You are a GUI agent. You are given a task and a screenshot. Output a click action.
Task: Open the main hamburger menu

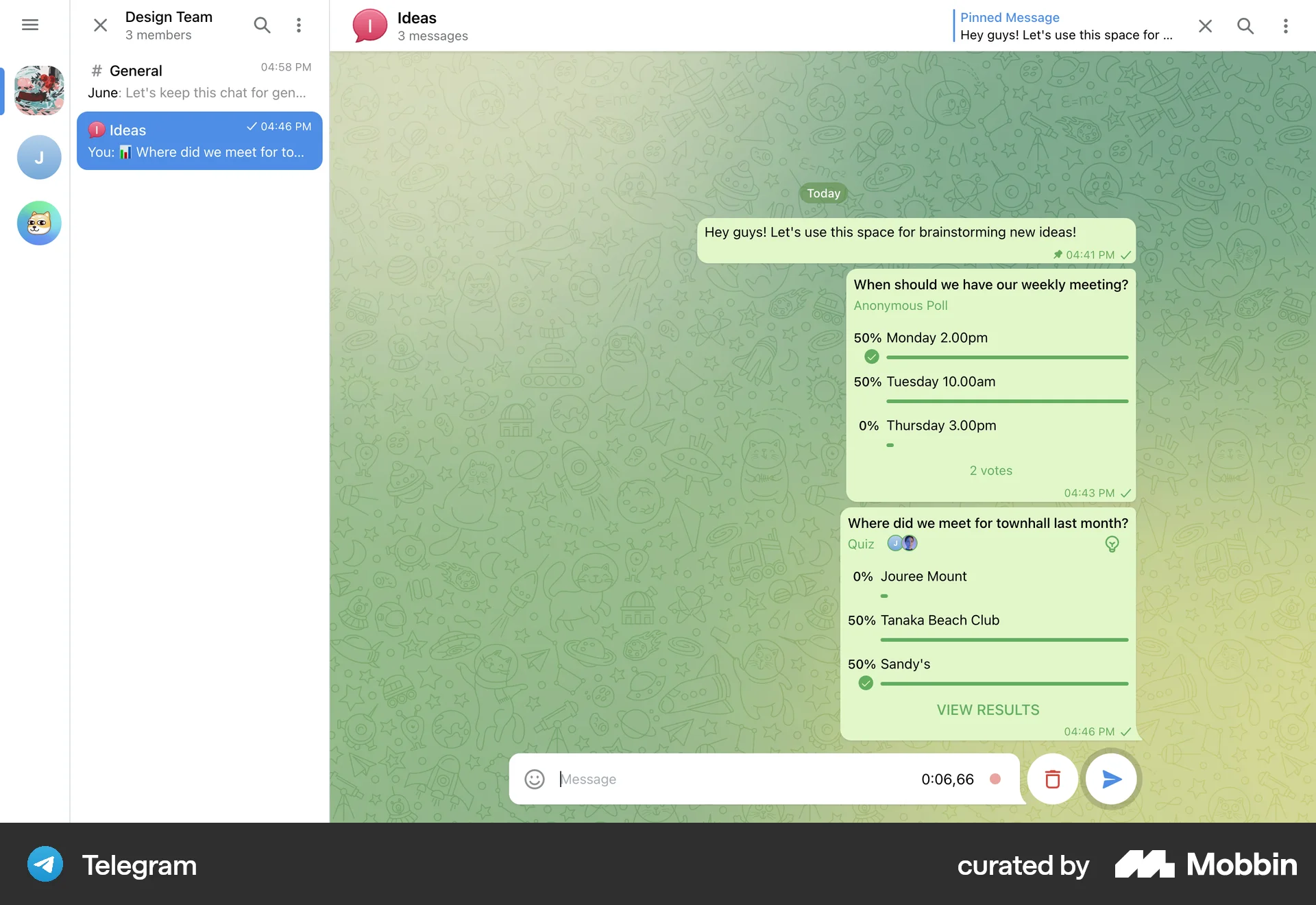(30, 25)
